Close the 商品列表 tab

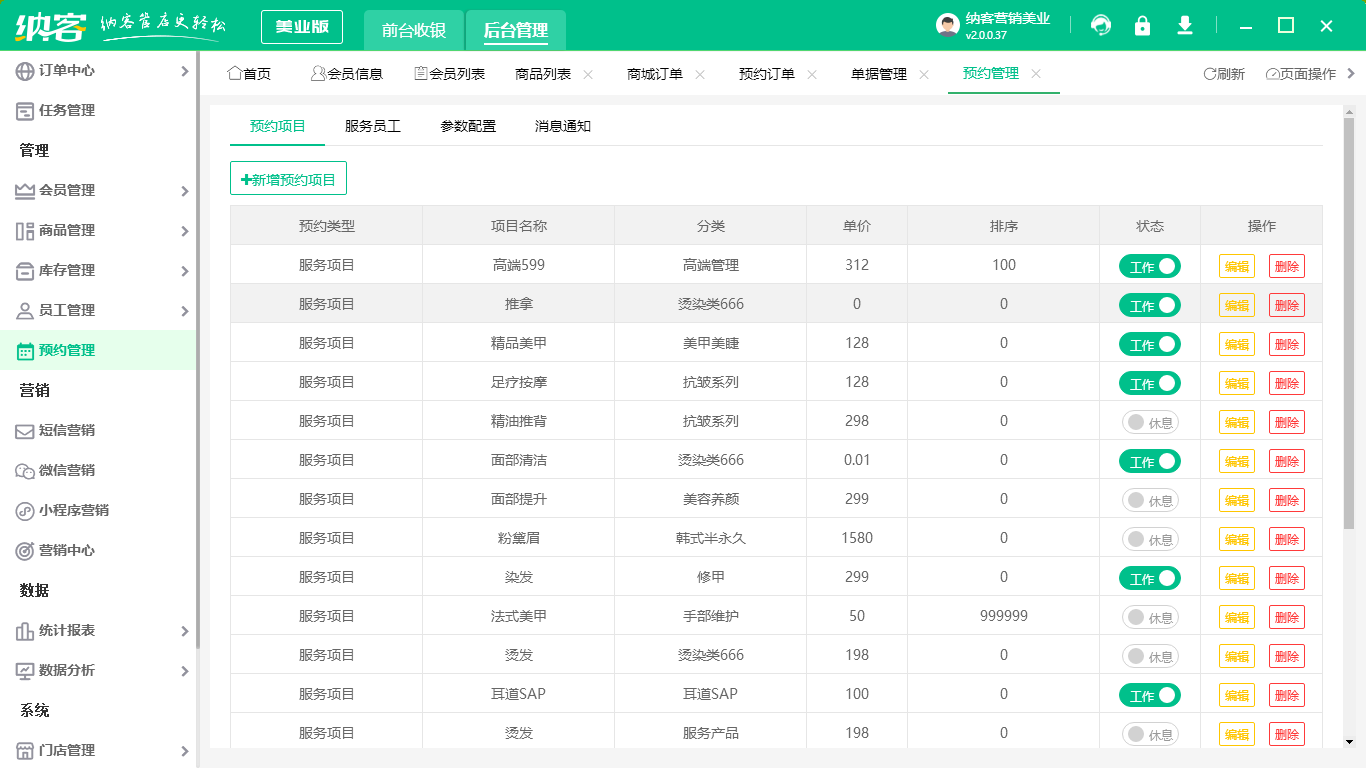coord(588,74)
